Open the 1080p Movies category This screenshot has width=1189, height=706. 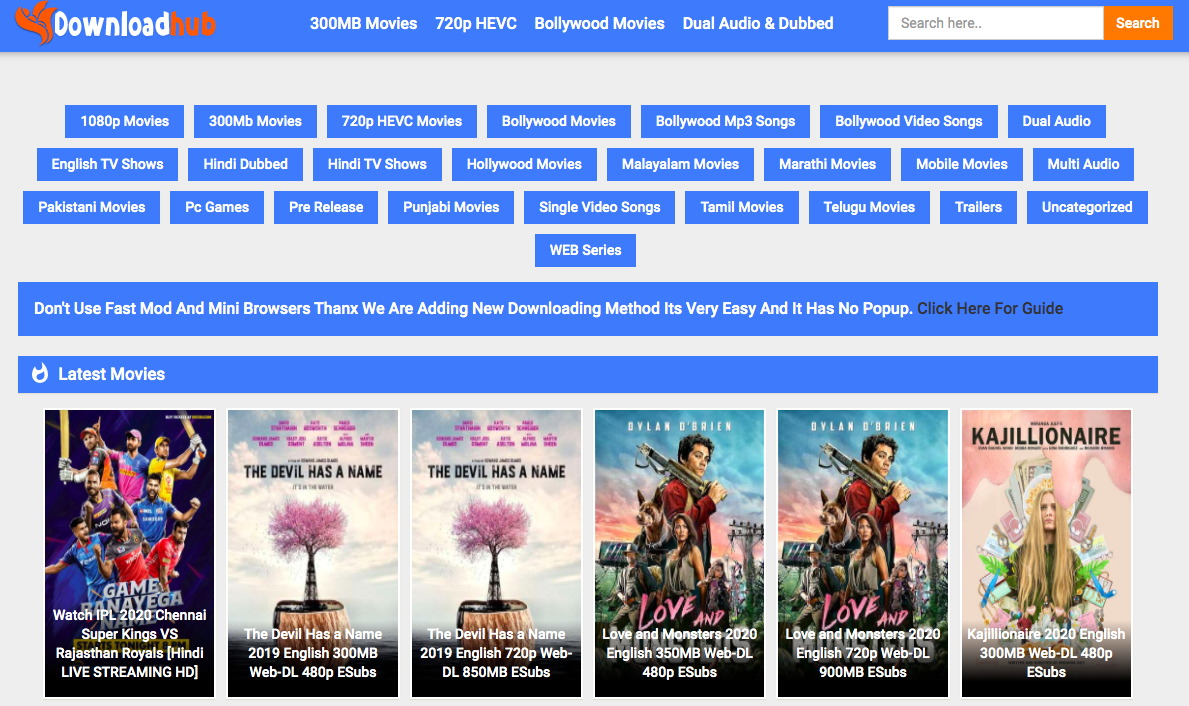(125, 121)
